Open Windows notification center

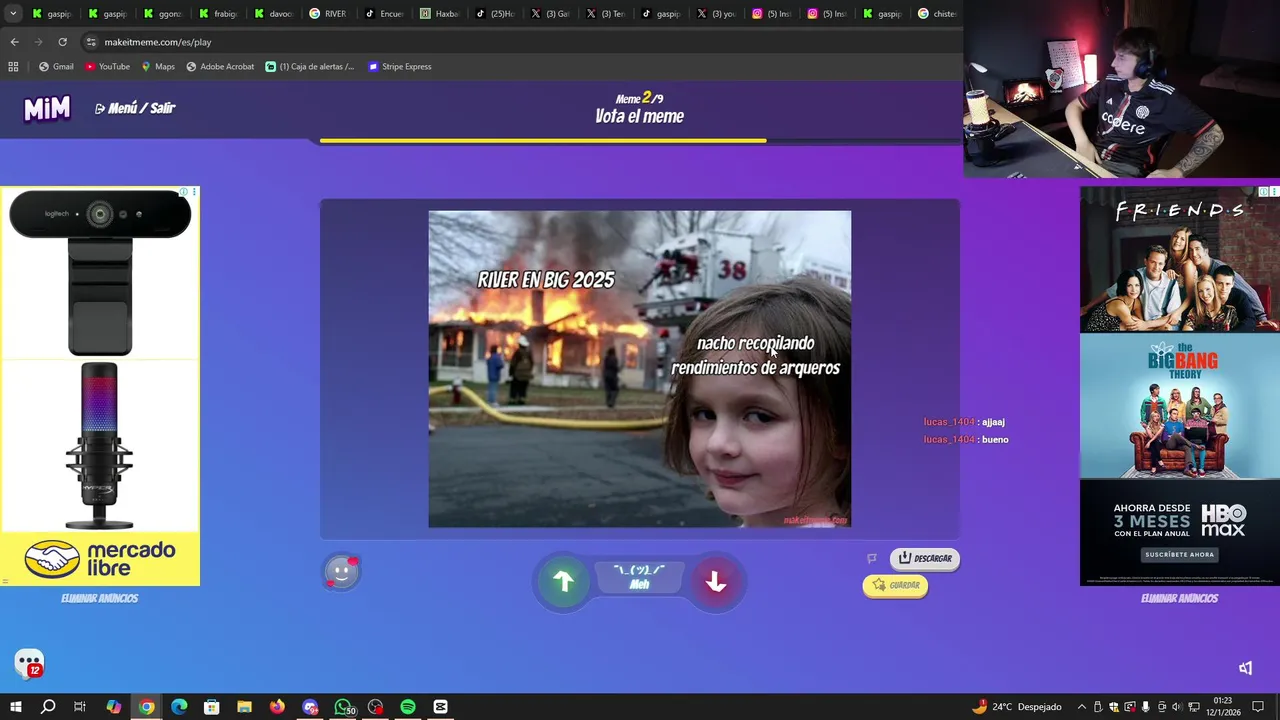click(x=1258, y=707)
